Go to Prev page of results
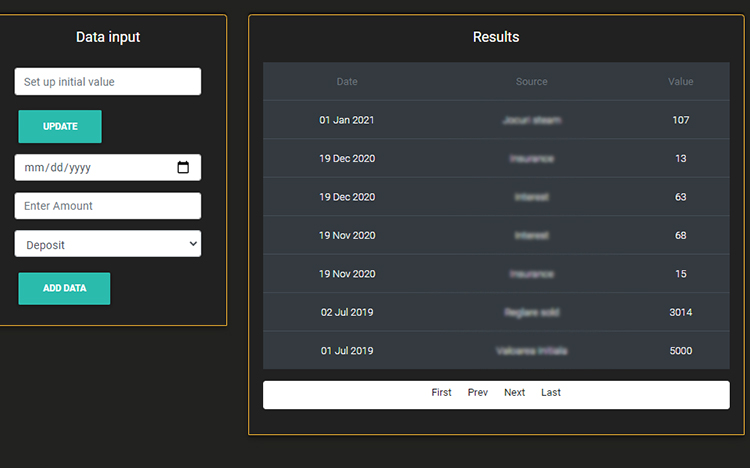The image size is (750, 468). coord(478,393)
